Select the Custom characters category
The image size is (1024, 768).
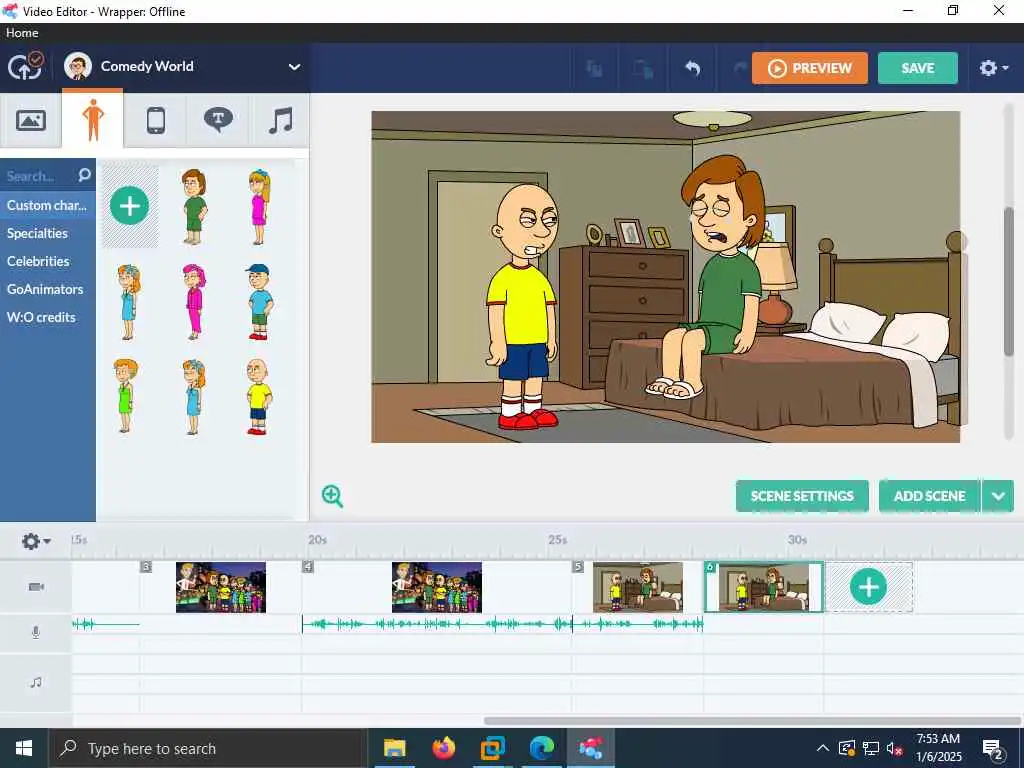pos(48,205)
